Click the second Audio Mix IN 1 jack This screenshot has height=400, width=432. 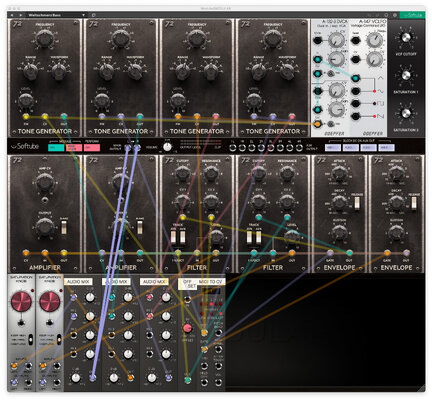[112, 297]
